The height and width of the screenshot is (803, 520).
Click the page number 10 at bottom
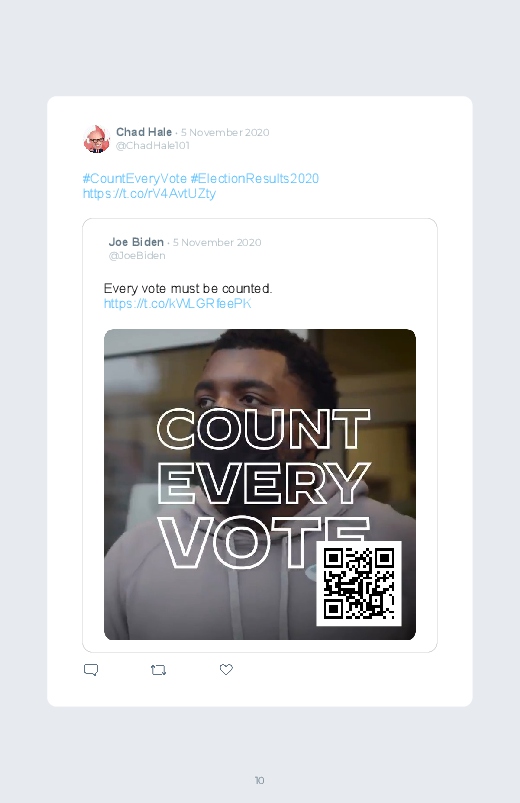tap(259, 780)
